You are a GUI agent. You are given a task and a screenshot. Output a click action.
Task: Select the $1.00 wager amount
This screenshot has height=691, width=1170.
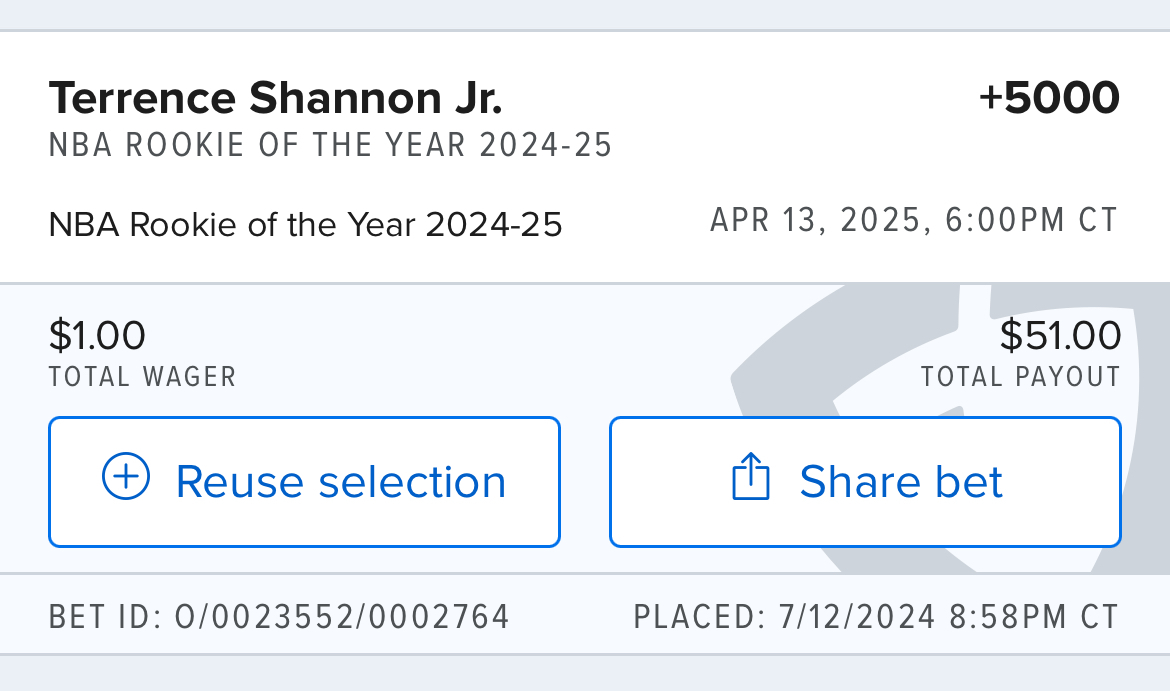[x=97, y=335]
